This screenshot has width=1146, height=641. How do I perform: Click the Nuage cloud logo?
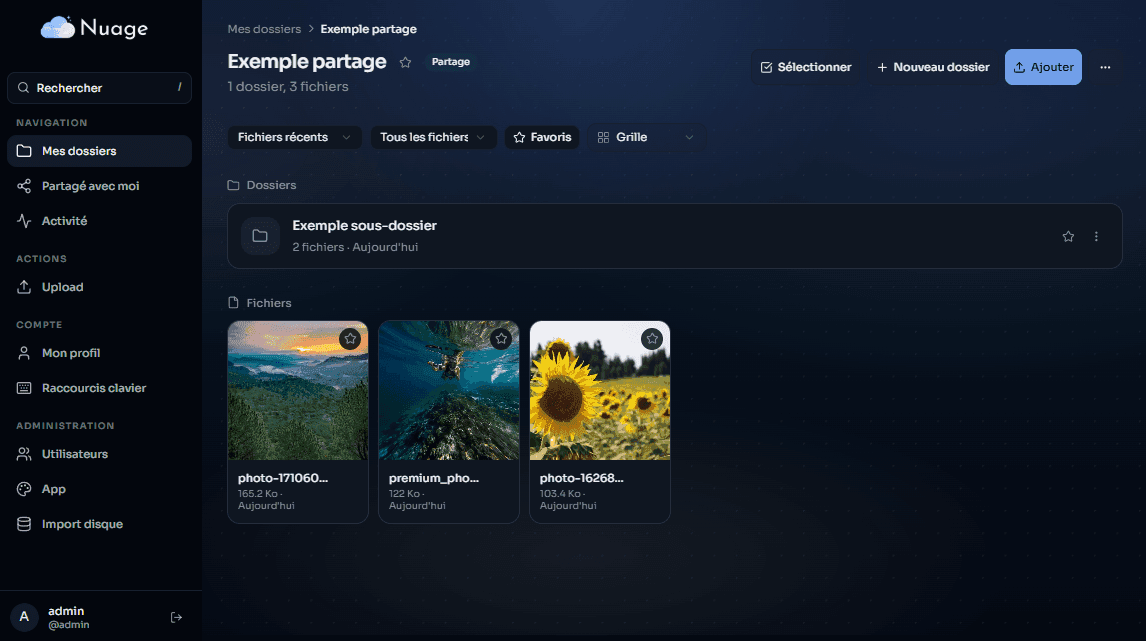(x=57, y=29)
